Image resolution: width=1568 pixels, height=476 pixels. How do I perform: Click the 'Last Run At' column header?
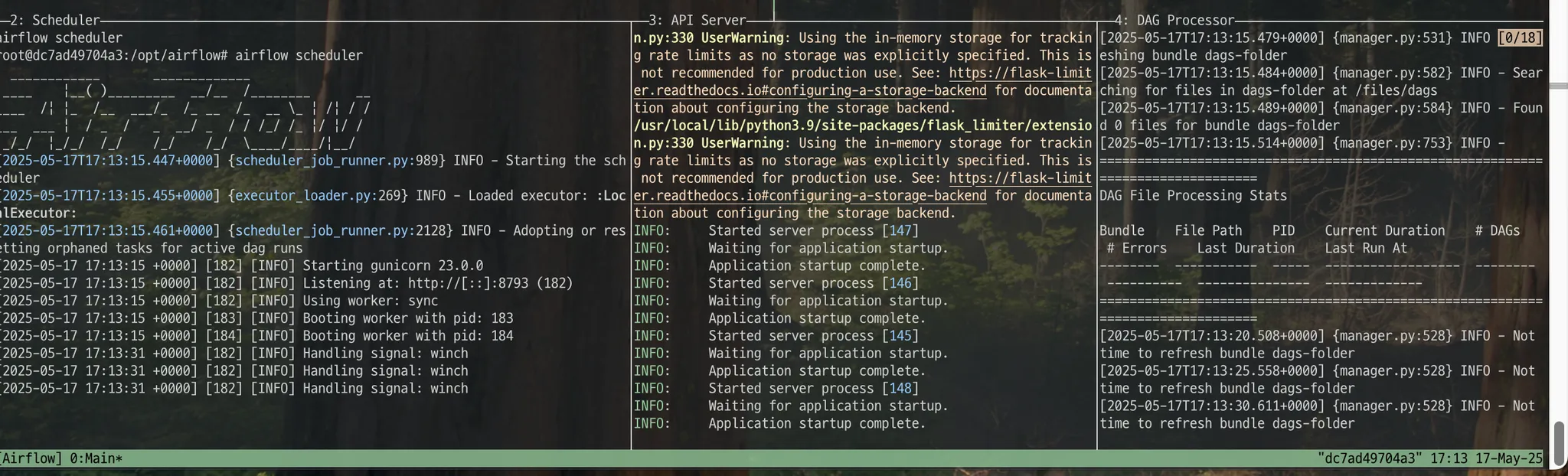point(1366,249)
